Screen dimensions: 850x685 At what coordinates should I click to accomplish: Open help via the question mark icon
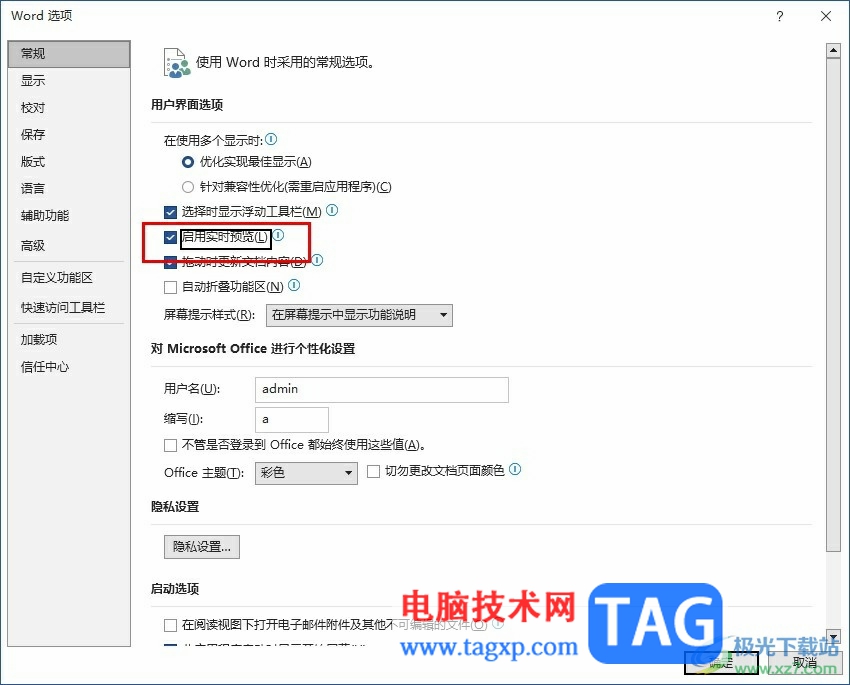point(780,16)
